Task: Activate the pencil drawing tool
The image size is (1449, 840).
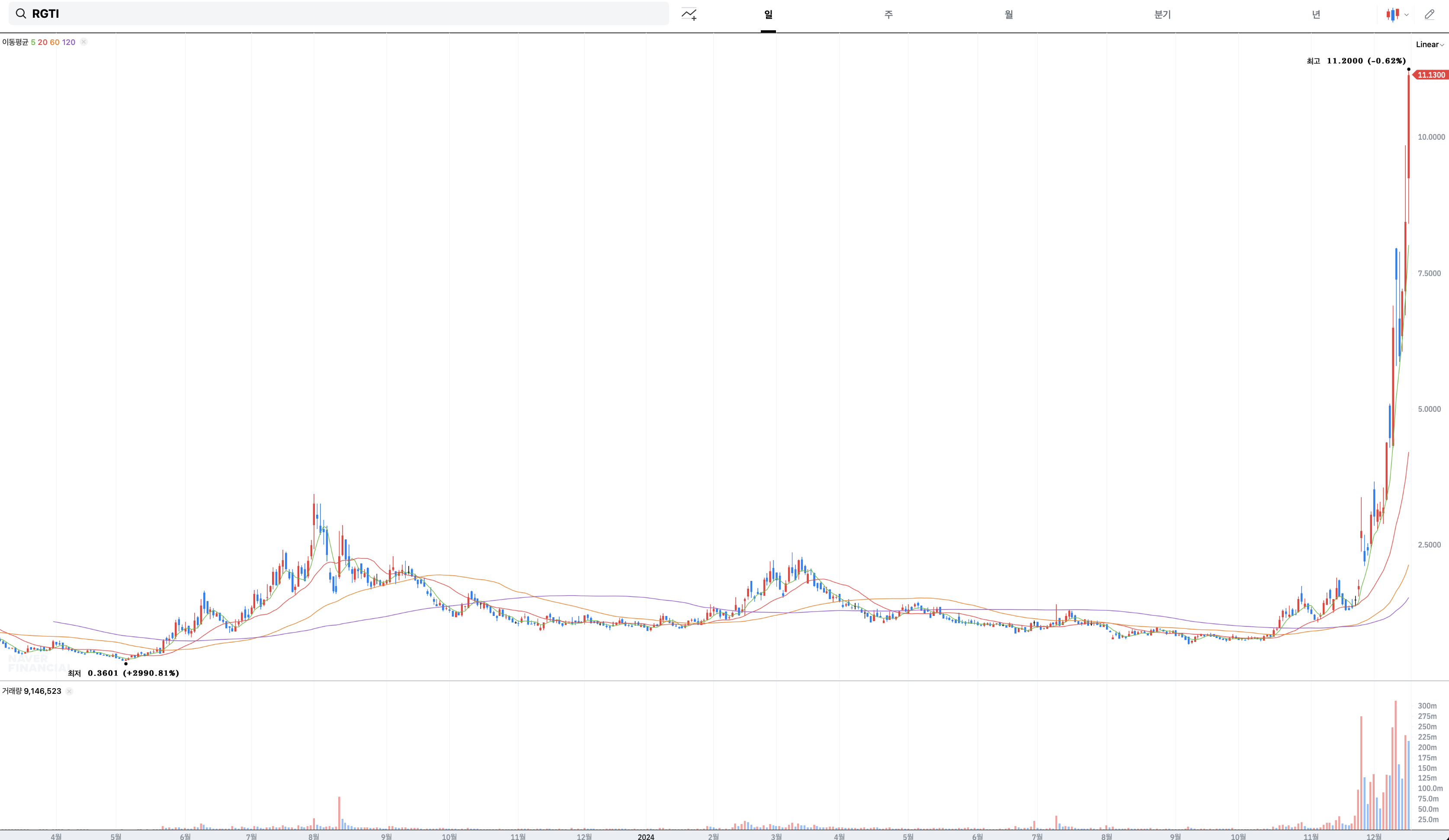Action: click(1430, 14)
